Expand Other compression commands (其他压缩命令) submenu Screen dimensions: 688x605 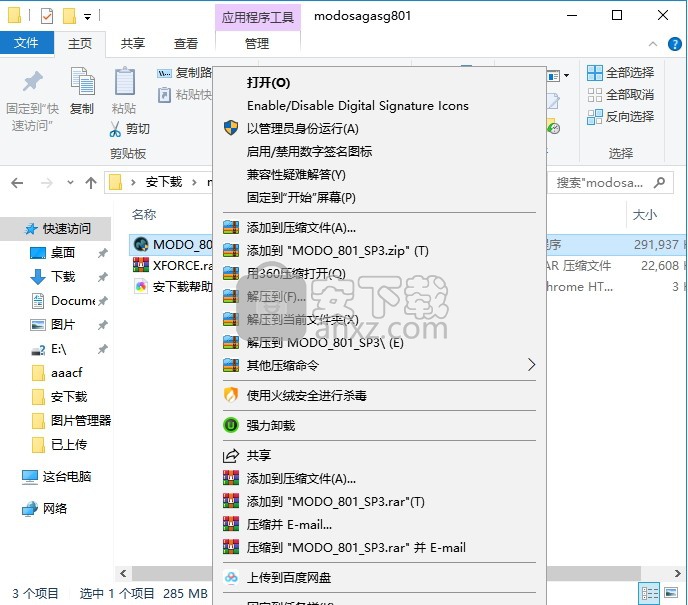point(380,365)
